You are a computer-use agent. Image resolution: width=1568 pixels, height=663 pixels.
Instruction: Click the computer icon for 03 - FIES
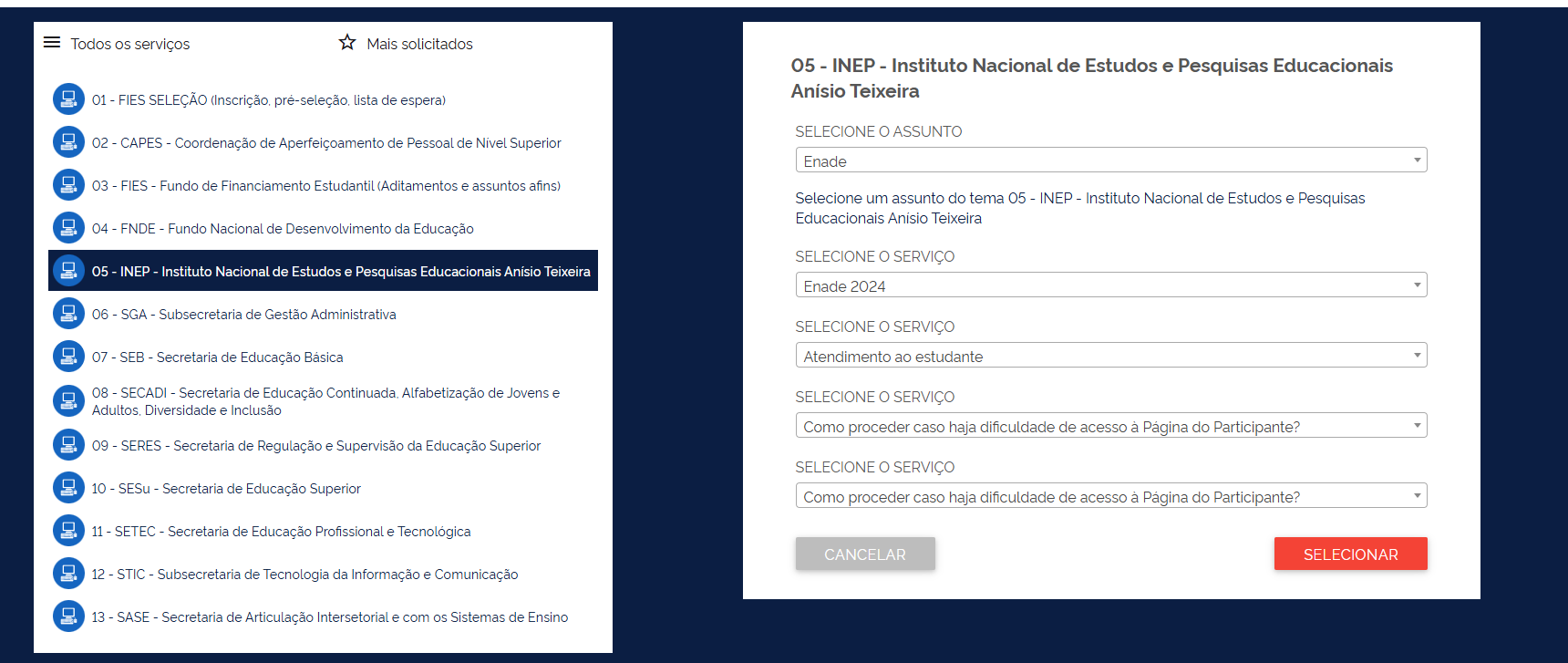pyautogui.click(x=68, y=185)
